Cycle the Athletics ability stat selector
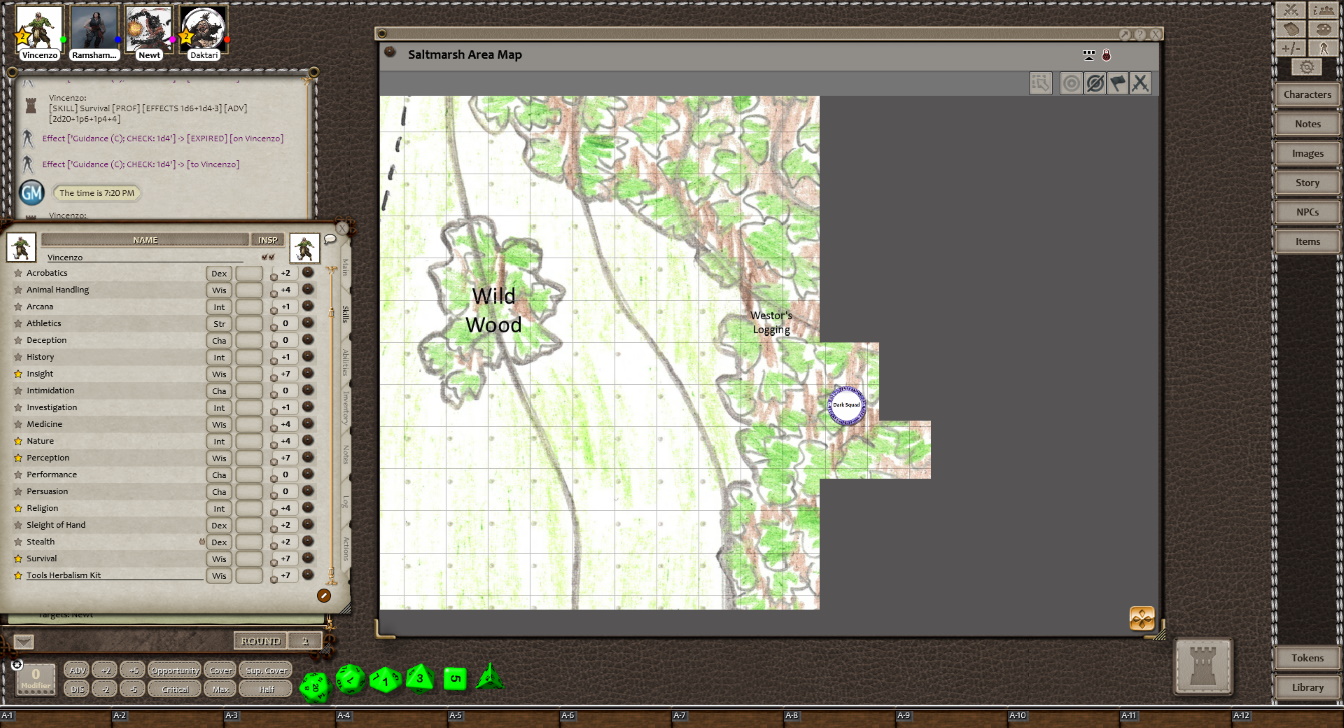The height and width of the screenshot is (728, 1344). coord(218,324)
